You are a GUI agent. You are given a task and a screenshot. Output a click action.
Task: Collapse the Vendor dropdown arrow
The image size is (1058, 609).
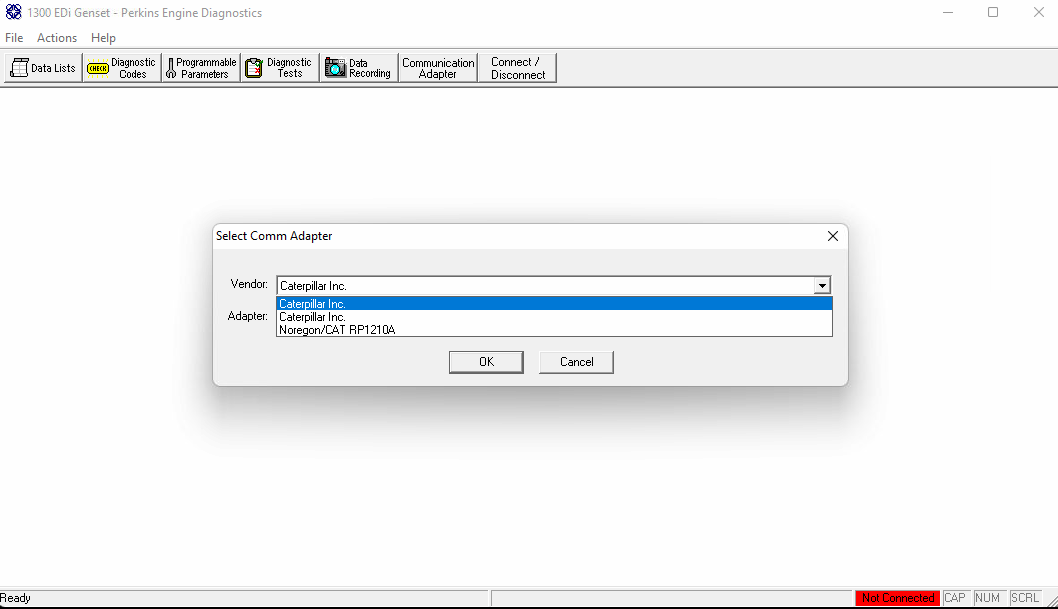coord(822,286)
